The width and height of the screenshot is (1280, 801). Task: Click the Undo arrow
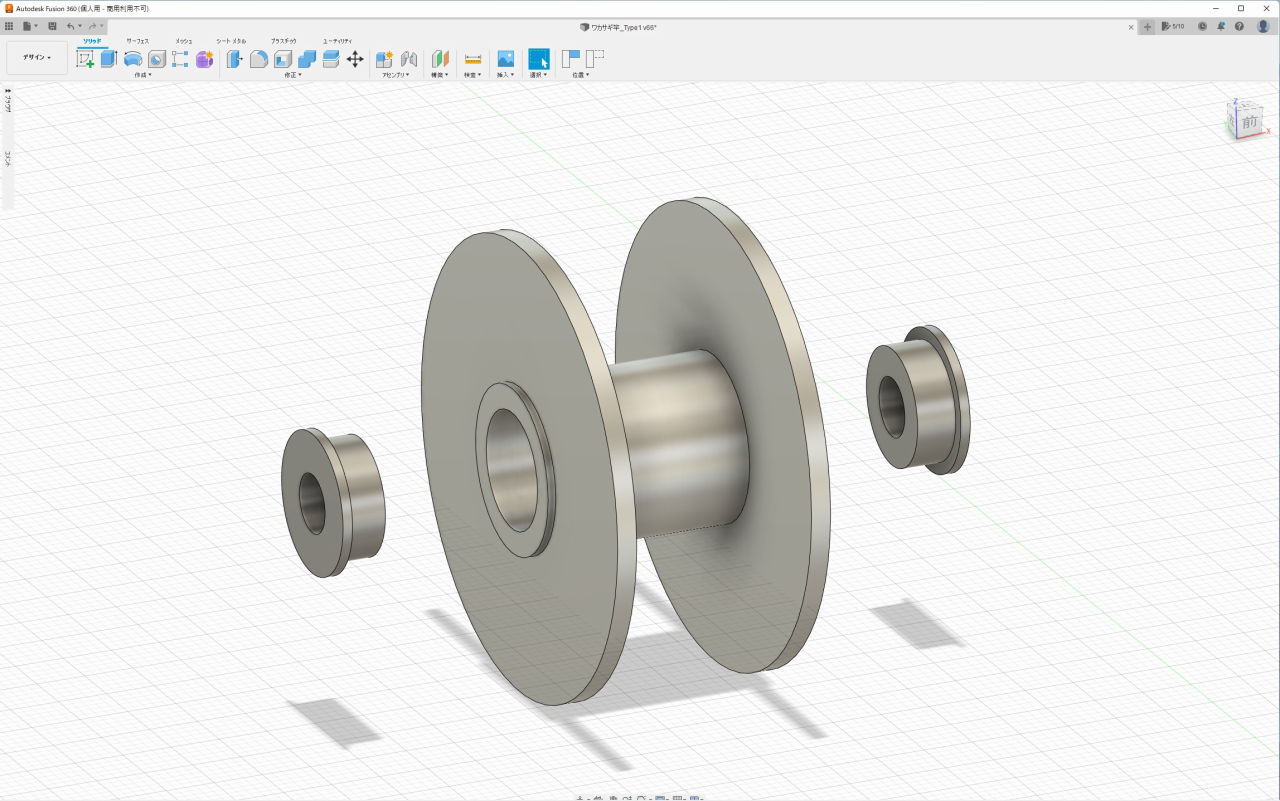[71, 26]
